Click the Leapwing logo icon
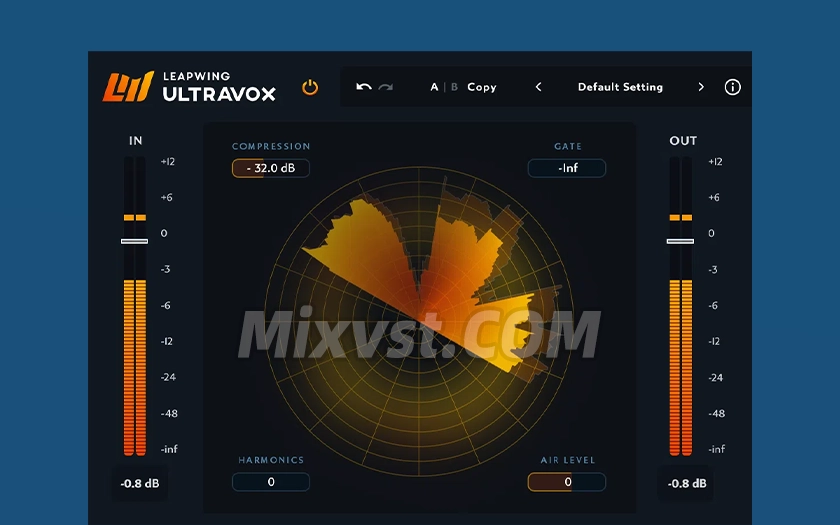This screenshot has width=840, height=525. (x=128, y=86)
